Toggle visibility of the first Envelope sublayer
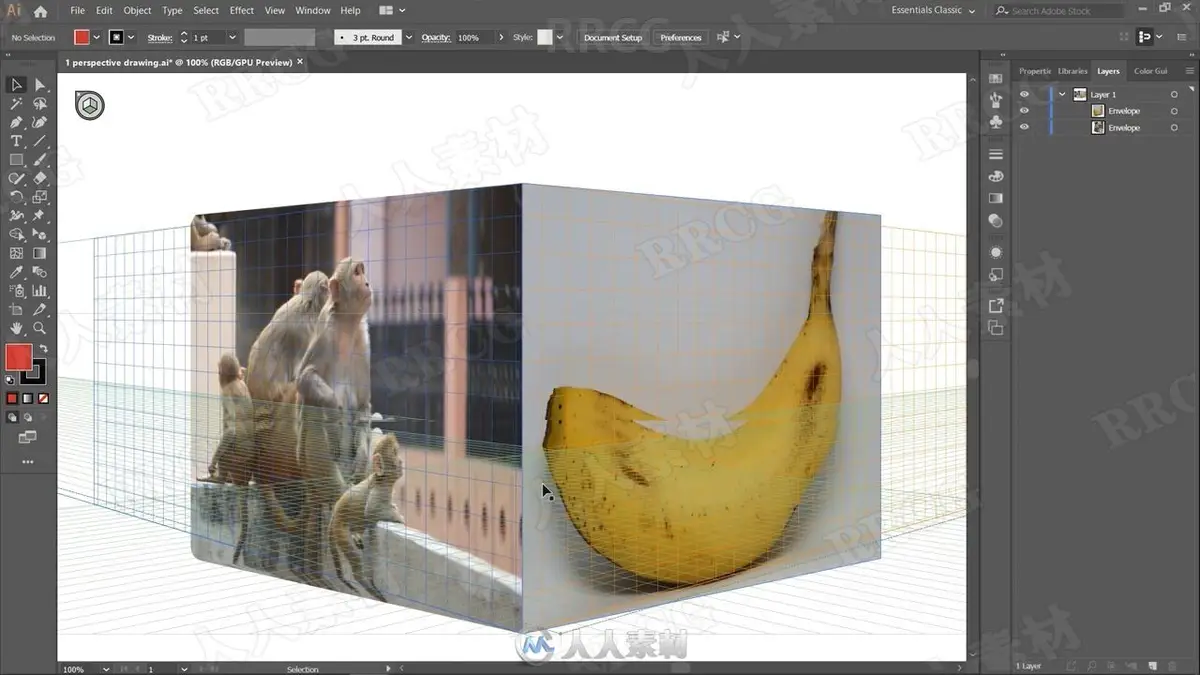 tap(1024, 111)
